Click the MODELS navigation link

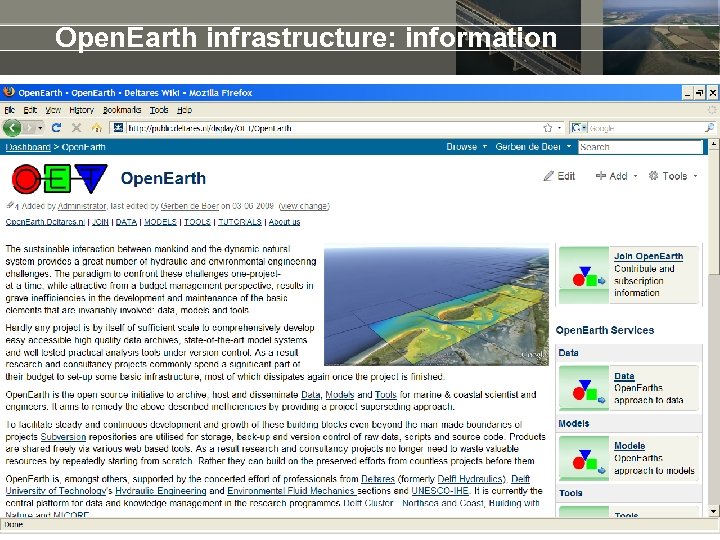click(x=160, y=222)
